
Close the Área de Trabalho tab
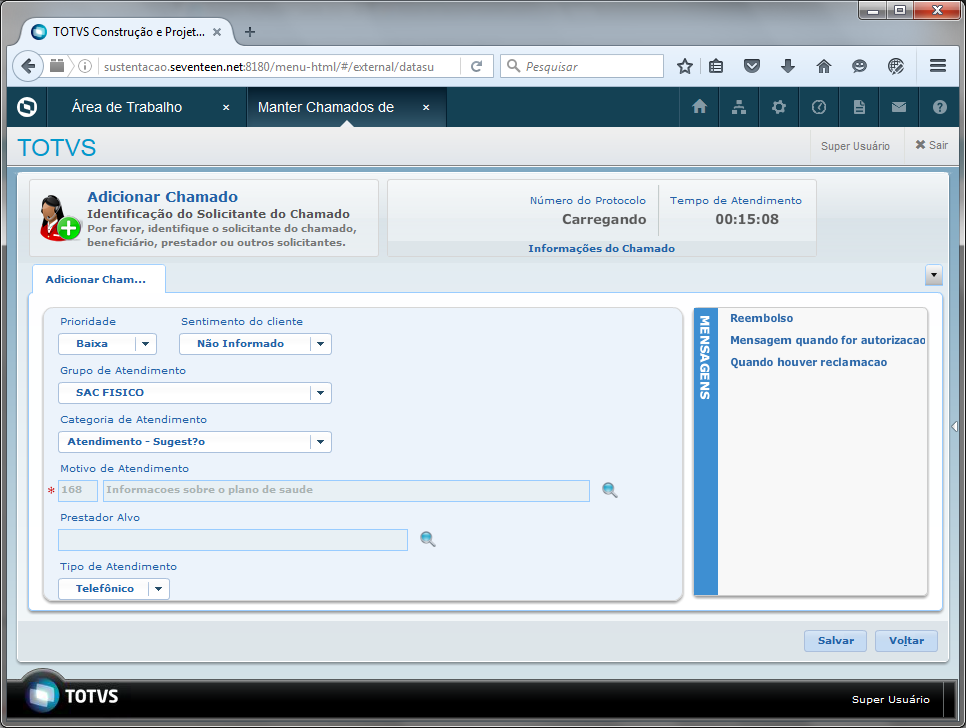(226, 107)
